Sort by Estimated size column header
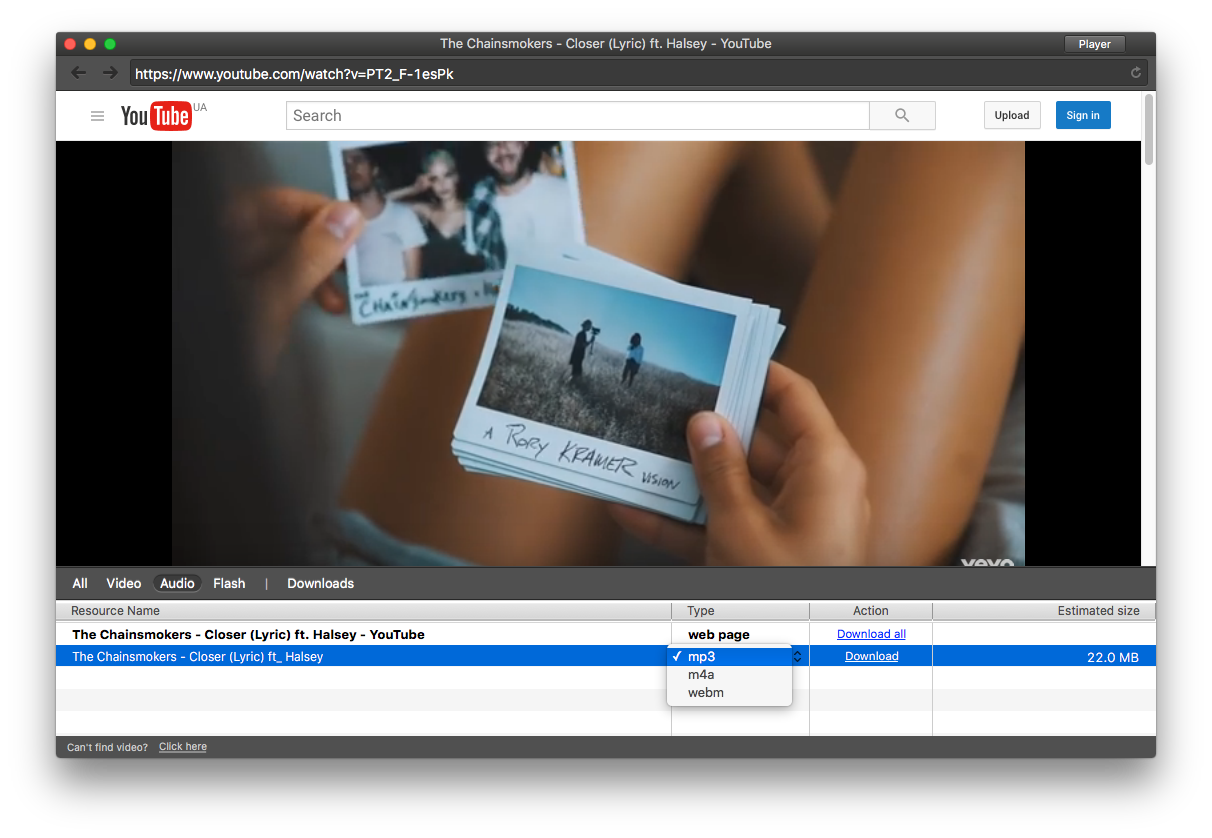The image size is (1212, 838). click(1044, 611)
